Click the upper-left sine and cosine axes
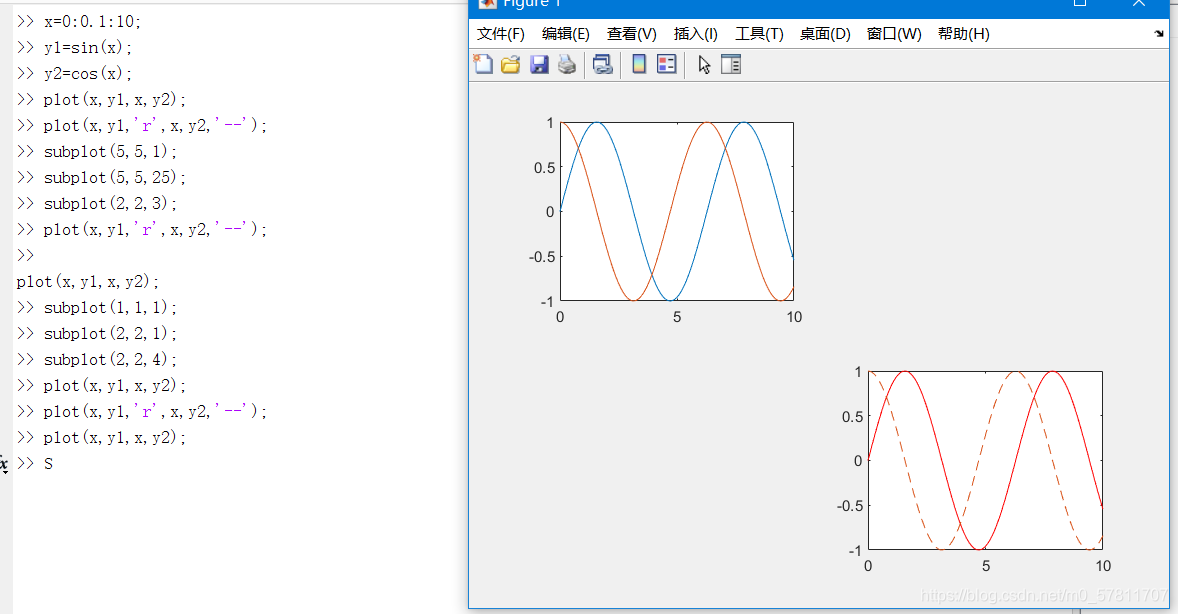This screenshot has height=614, width=1178. point(677,211)
